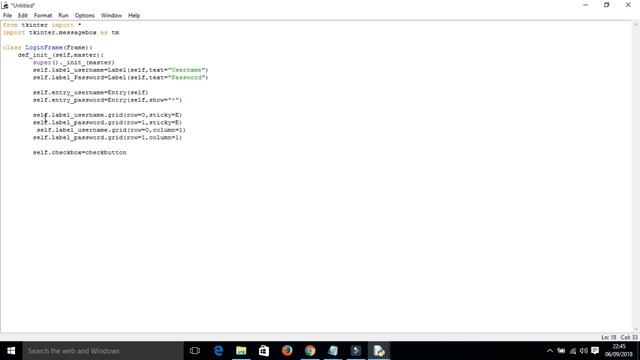Open the Windows Start menu
The image size is (640, 360).
point(11,351)
